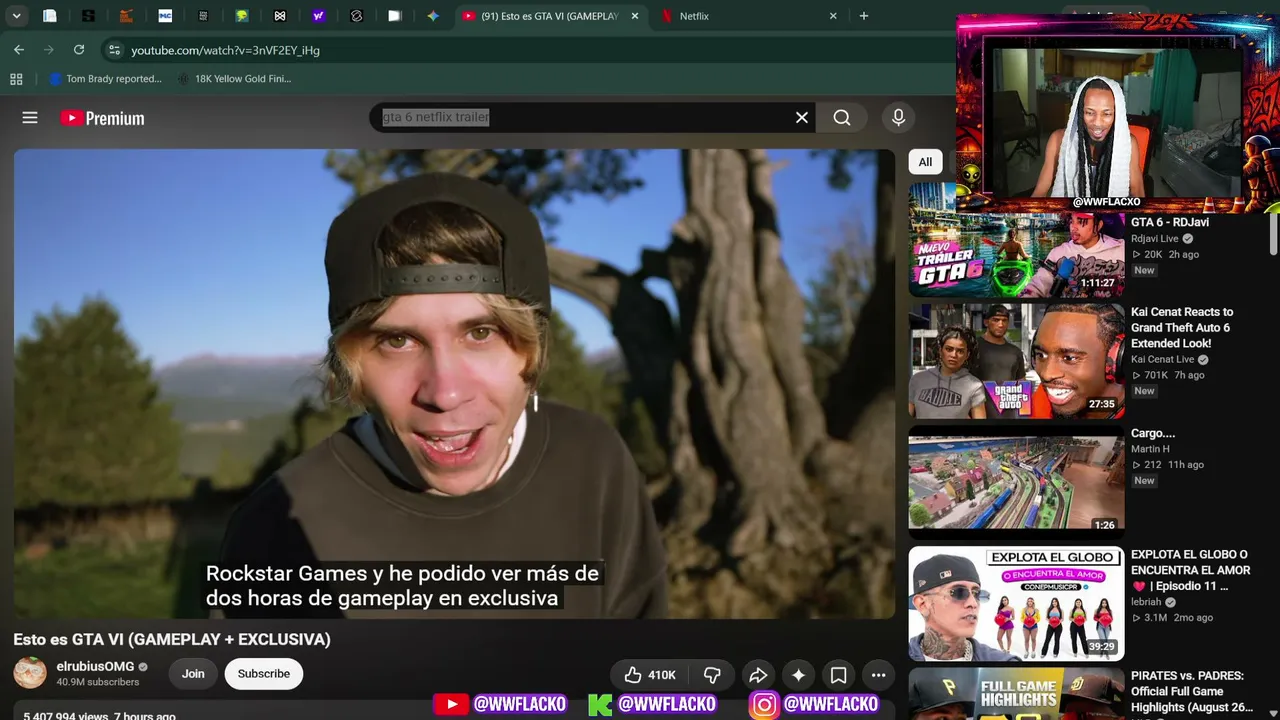The width and height of the screenshot is (1280, 720).
Task: Switch to the blue MC pinned tab
Action: pyautogui.click(x=165, y=16)
